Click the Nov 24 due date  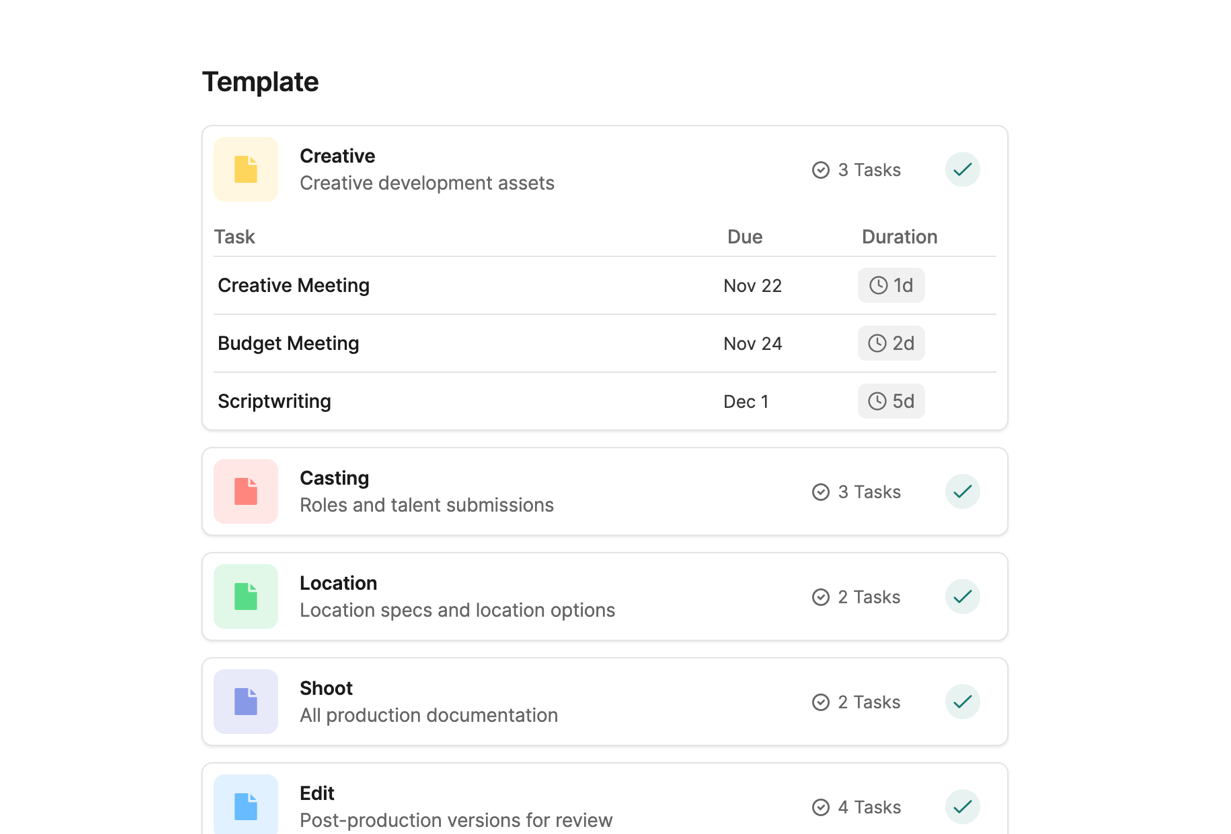coord(753,344)
